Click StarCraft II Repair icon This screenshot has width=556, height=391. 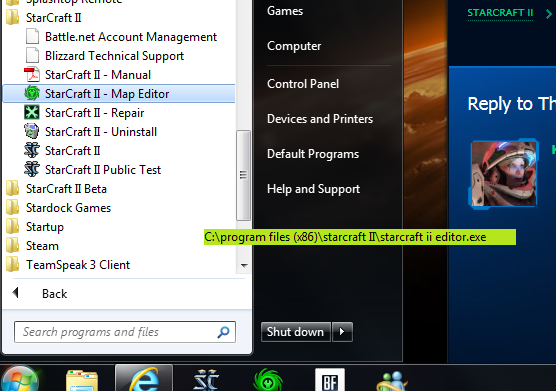(32, 113)
